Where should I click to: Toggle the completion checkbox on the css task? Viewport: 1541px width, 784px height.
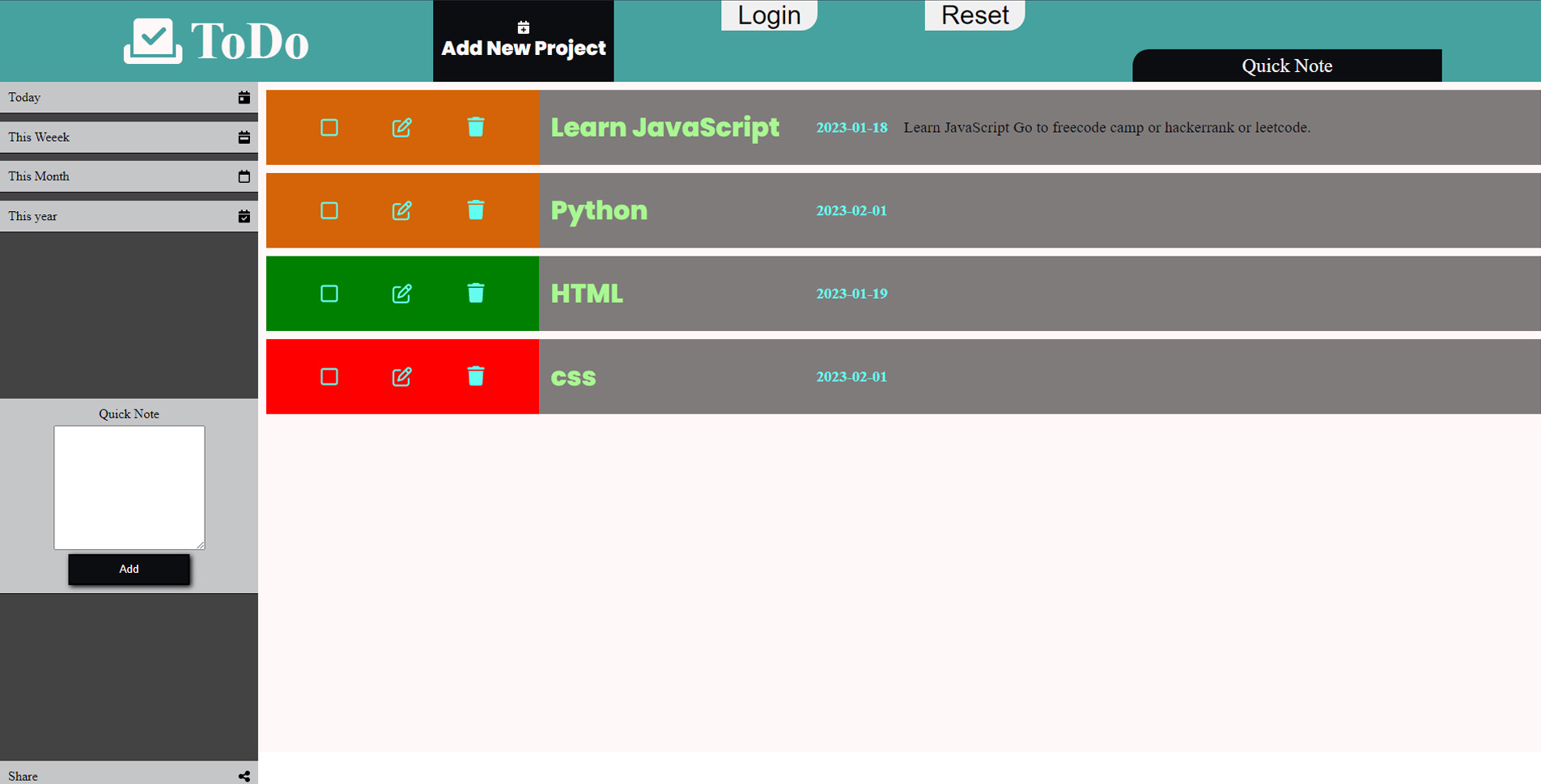329,376
